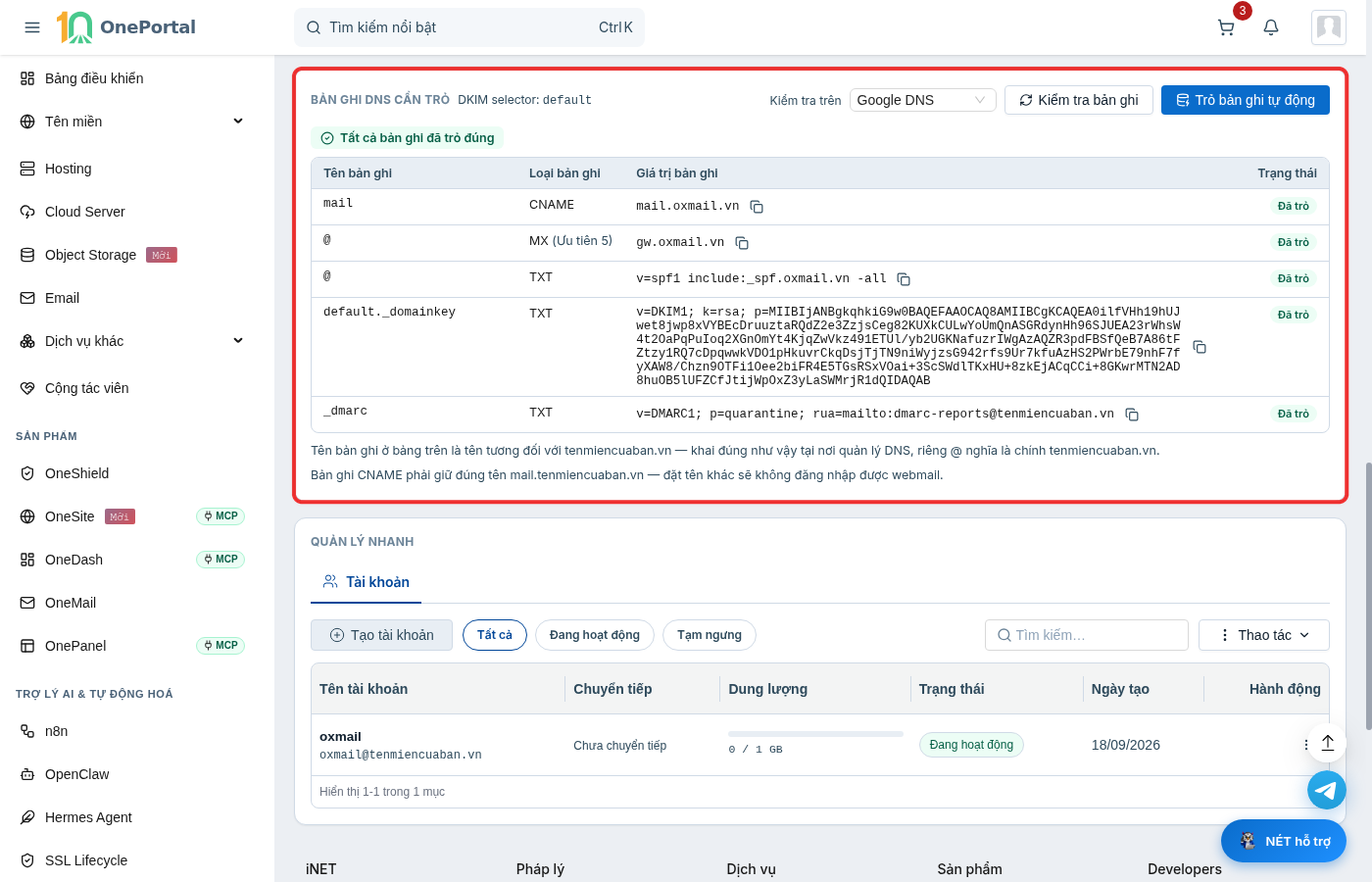Click the Tên tài khoản column header
This screenshot has height=882, width=1372.
tap(364, 689)
